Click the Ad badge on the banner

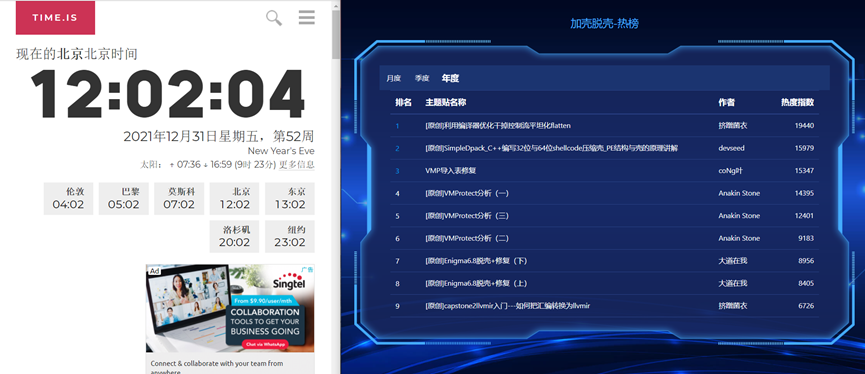(x=154, y=271)
